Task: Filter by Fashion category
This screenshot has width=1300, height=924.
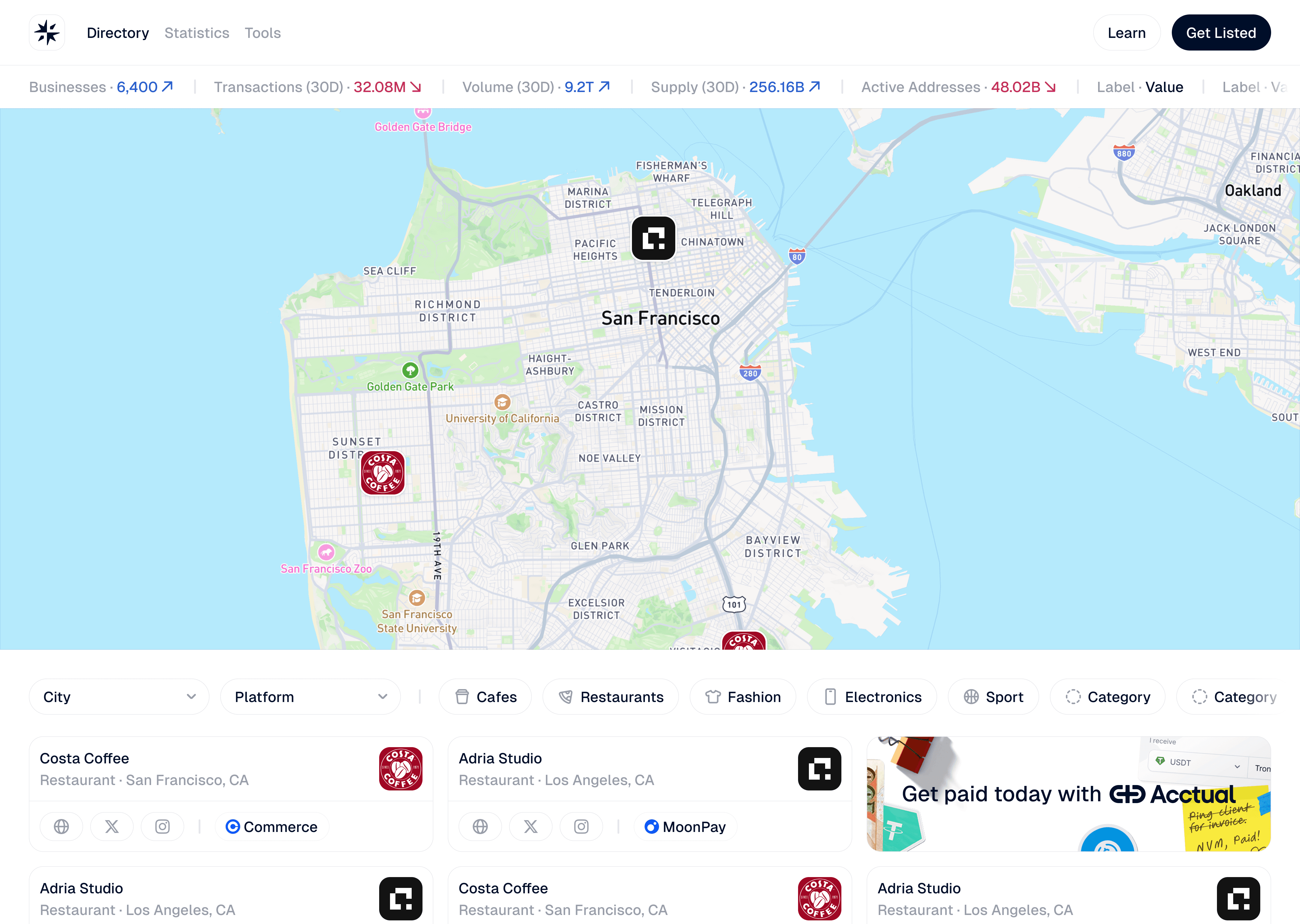Action: (743, 696)
